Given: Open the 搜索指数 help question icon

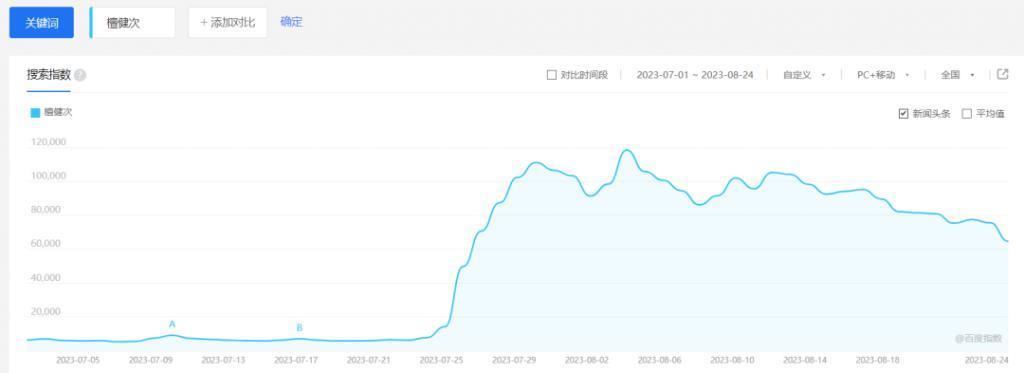Looking at the screenshot, I should tap(80, 75).
